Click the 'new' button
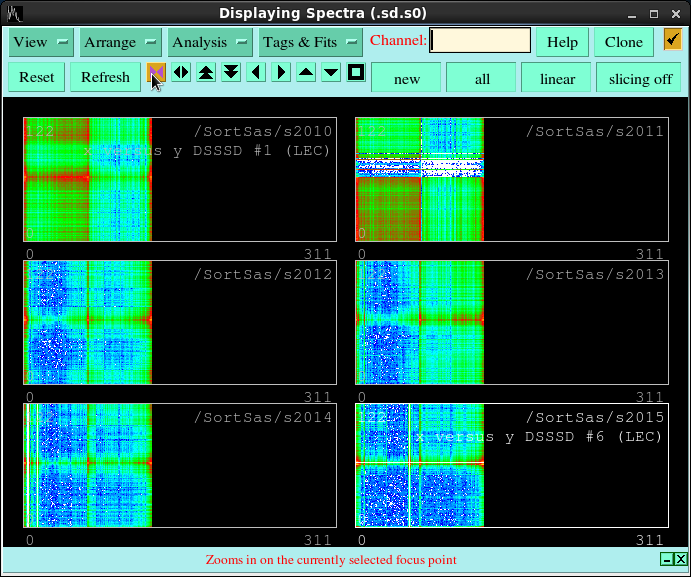The width and height of the screenshot is (691, 577). (406, 78)
